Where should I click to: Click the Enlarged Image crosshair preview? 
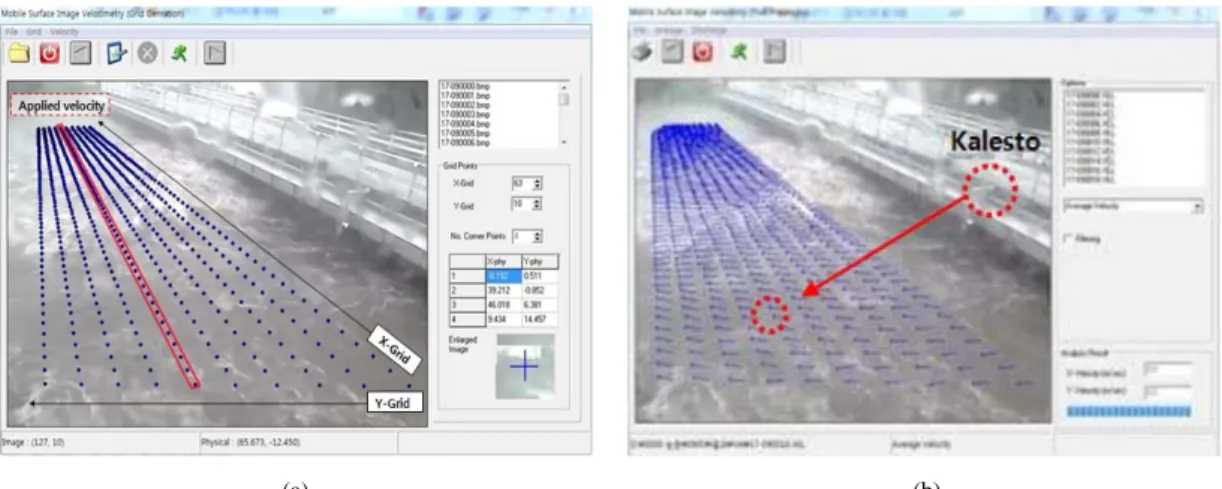(x=525, y=366)
